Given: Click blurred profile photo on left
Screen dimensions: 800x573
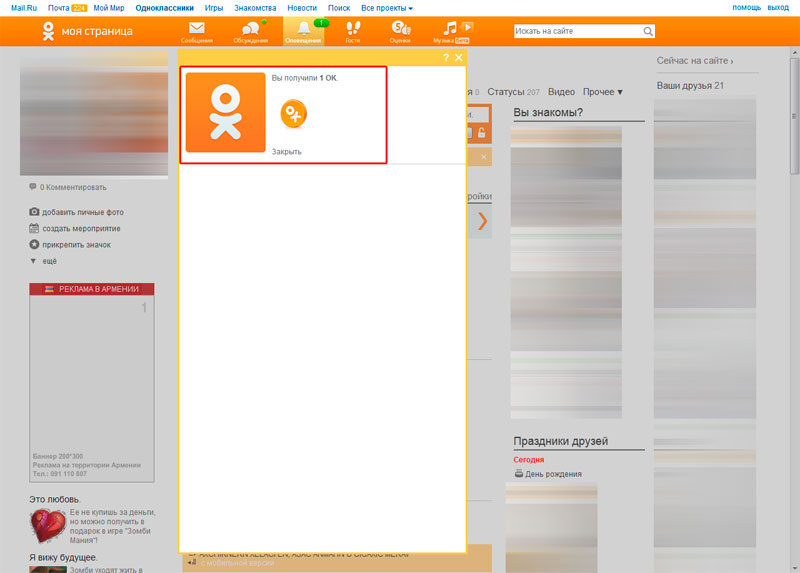Looking at the screenshot, I should point(94,113).
